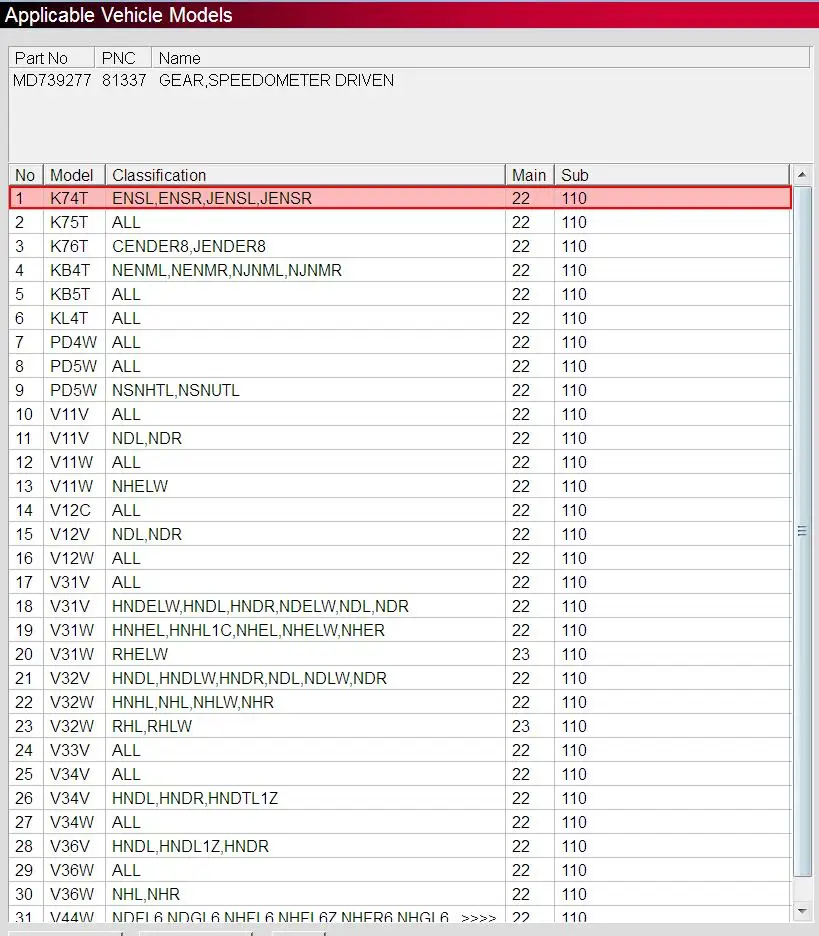Click Sub value 110 in K74T row
The image size is (819, 936).
[574, 198]
